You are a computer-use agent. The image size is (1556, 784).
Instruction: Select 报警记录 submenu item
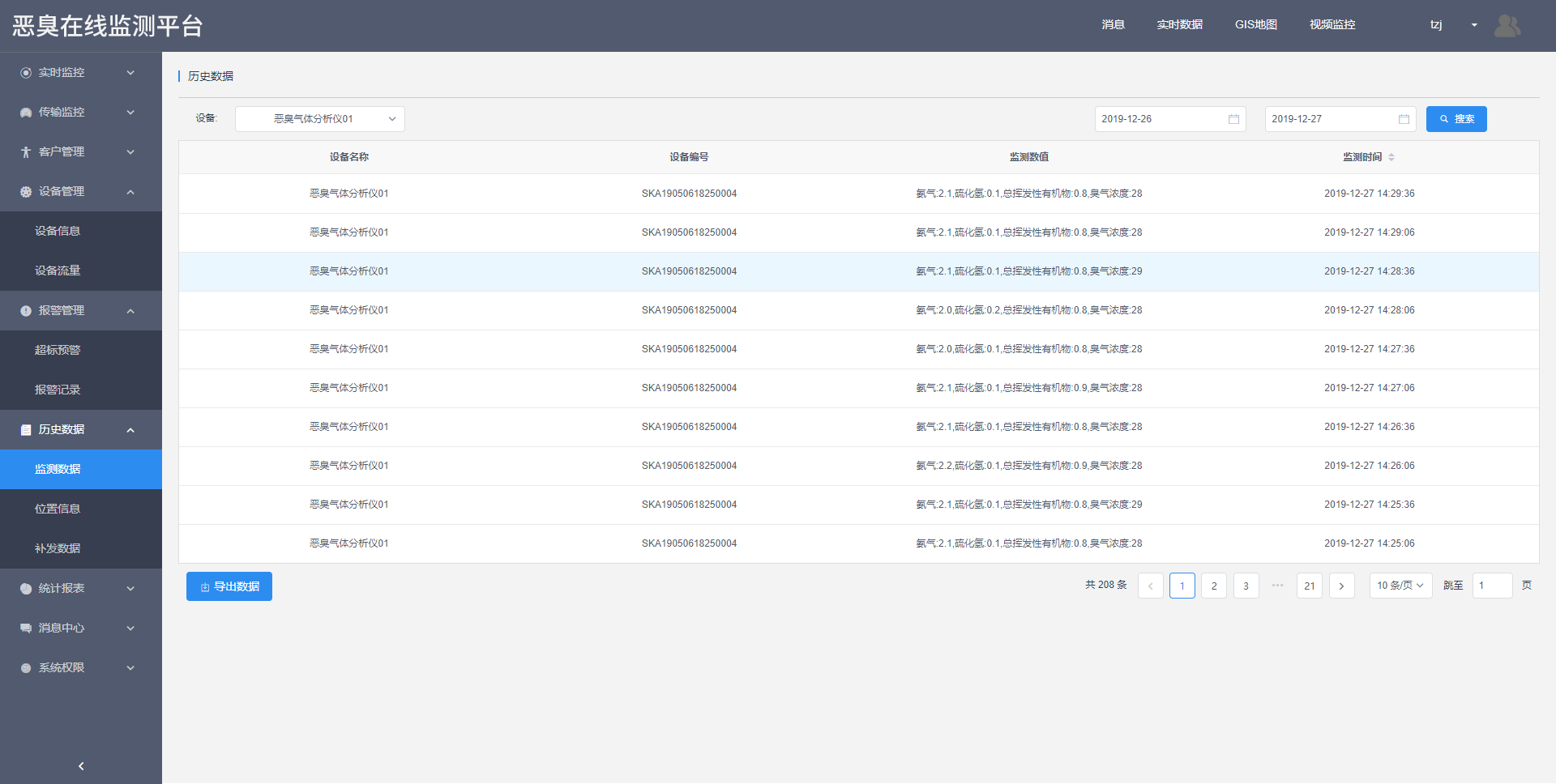pos(81,390)
